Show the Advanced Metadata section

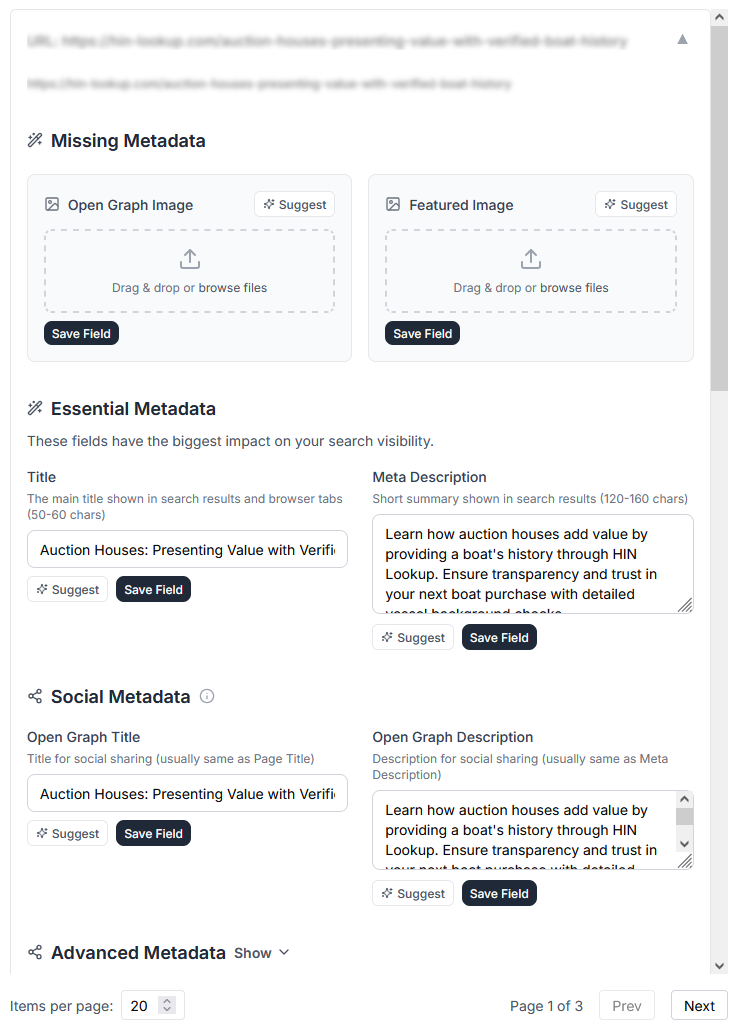click(261, 953)
